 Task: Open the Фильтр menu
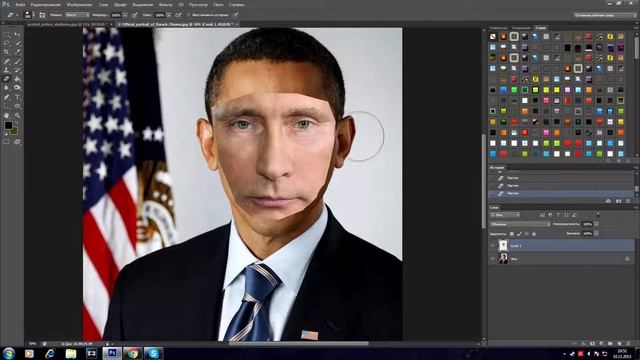click(165, 4)
